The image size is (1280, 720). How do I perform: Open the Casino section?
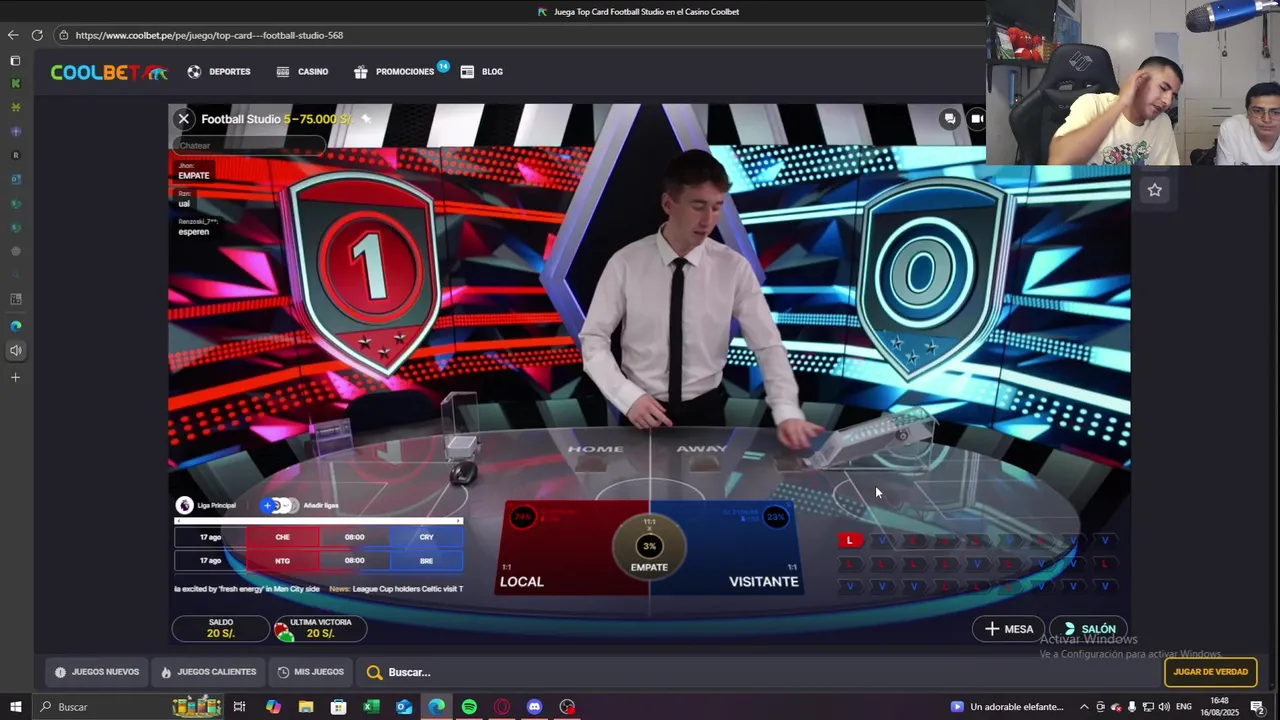(302, 72)
